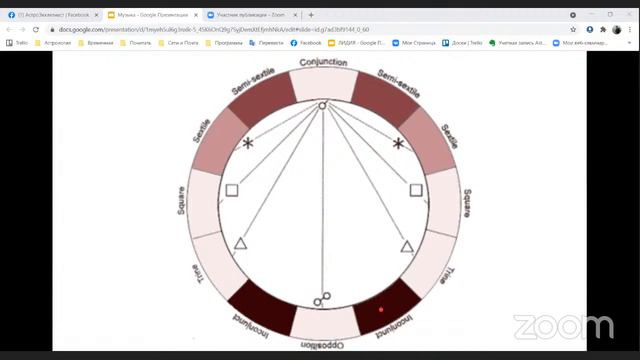This screenshot has width=640, height=360.
Task: Open the Доски | Trello bookmark
Action: pyautogui.click(x=462, y=43)
